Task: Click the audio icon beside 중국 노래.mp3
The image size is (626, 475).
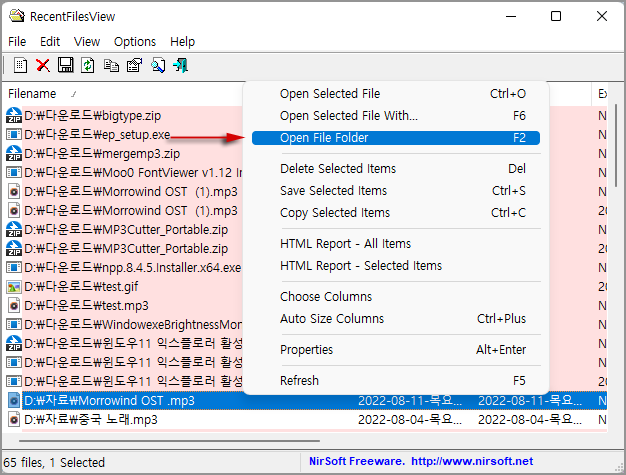Action: [14, 420]
